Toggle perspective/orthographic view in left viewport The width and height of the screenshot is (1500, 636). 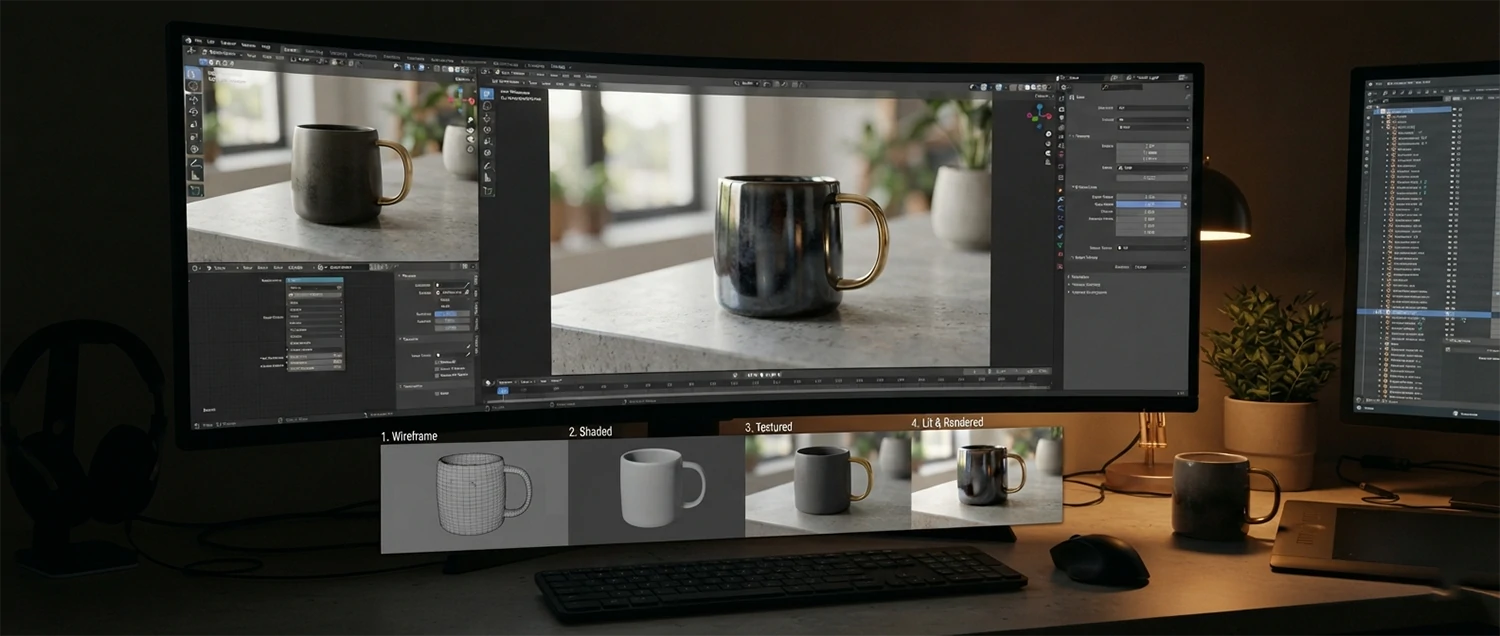pyautogui.click(x=470, y=149)
